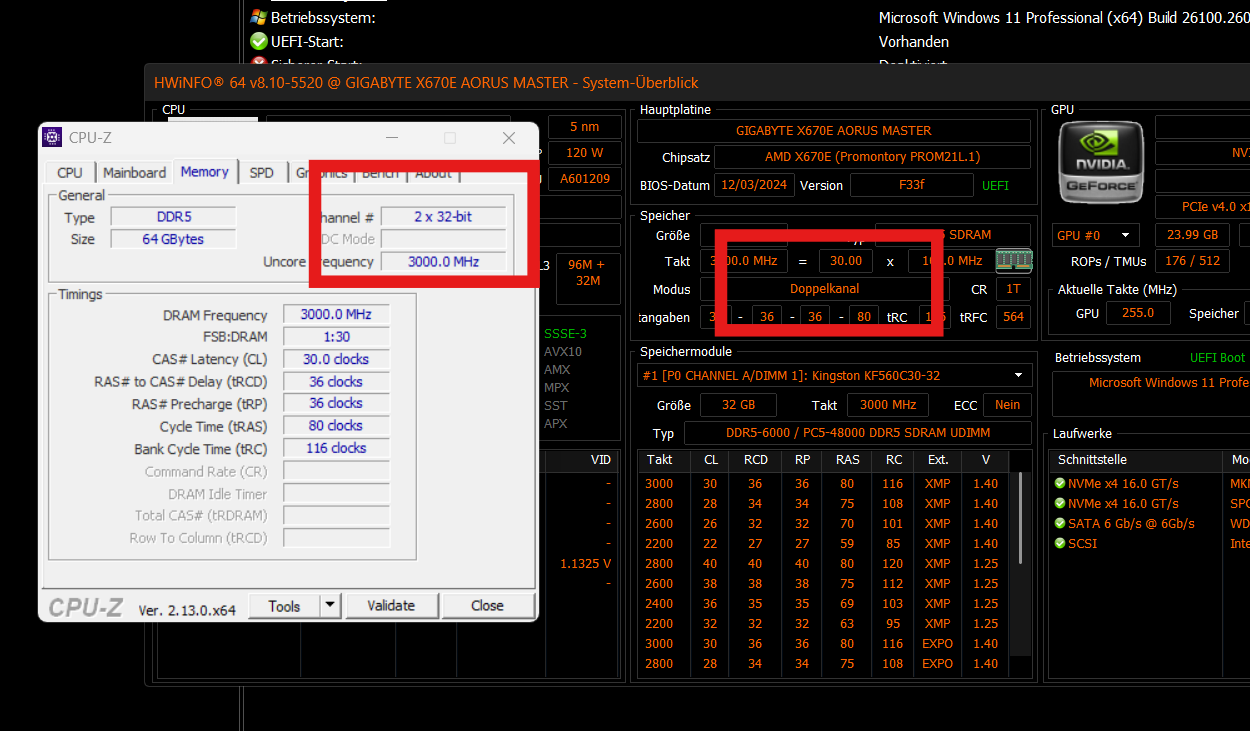The image size is (1250, 731).
Task: Click the green check icon beside UEFI-Start
Action: tap(259, 42)
